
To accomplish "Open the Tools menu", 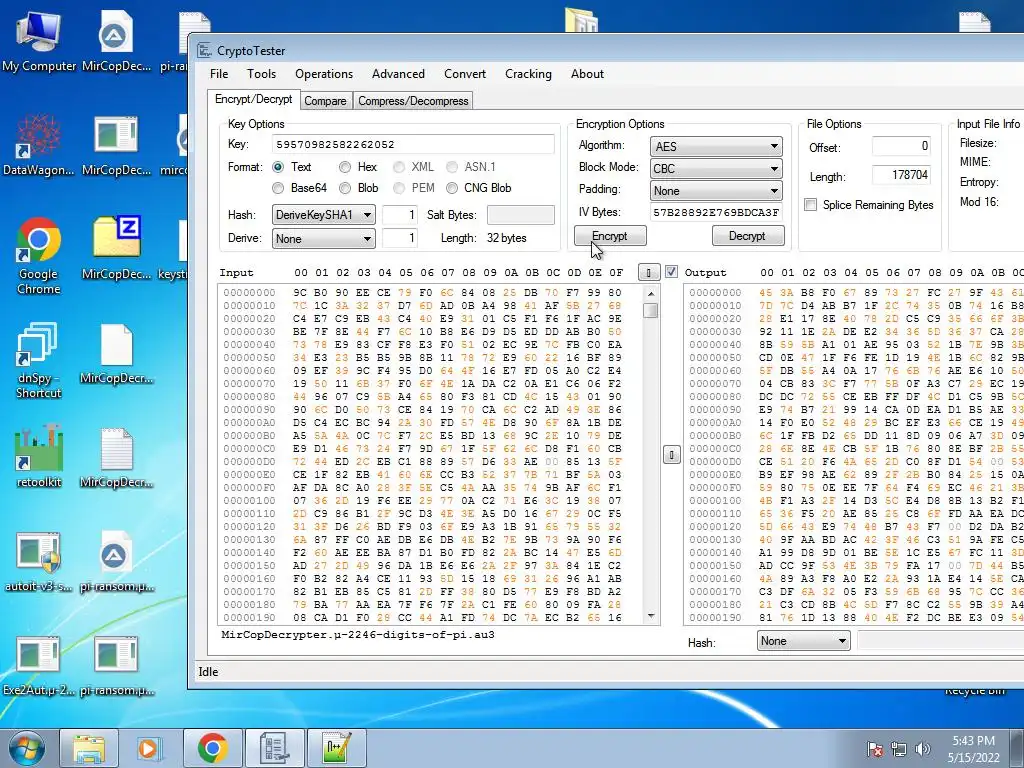I will [261, 74].
